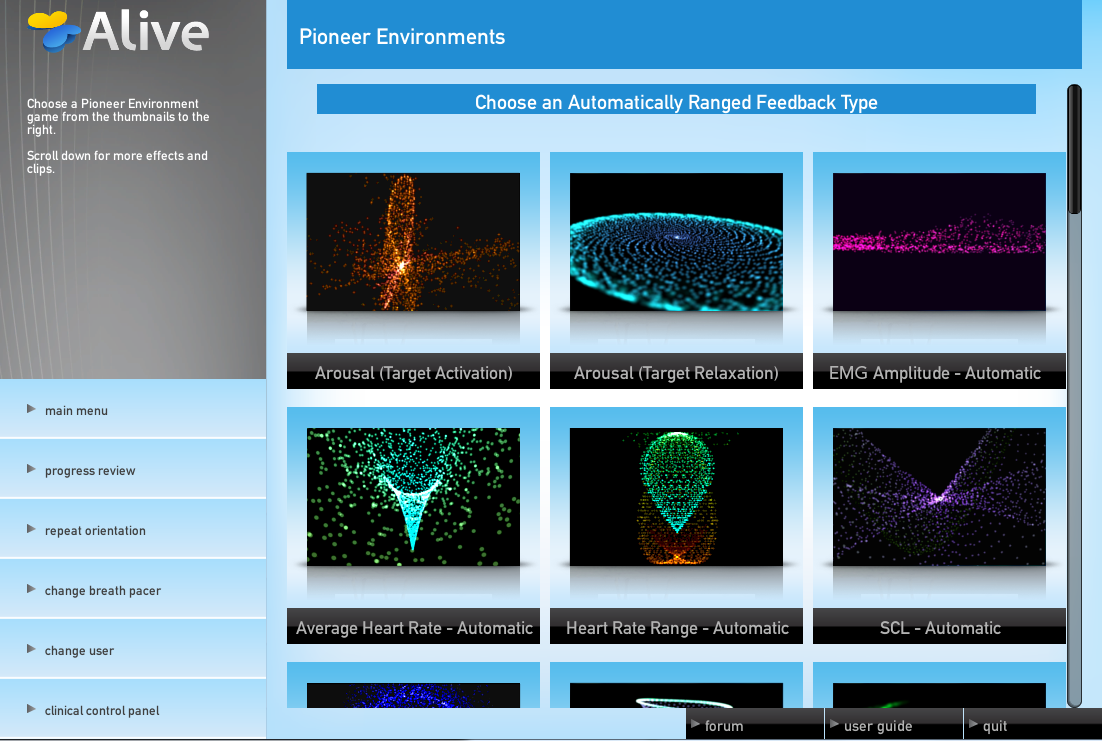Viewport: 1102px width, 741px height.
Task: Open the user guide link
Action: point(878,726)
